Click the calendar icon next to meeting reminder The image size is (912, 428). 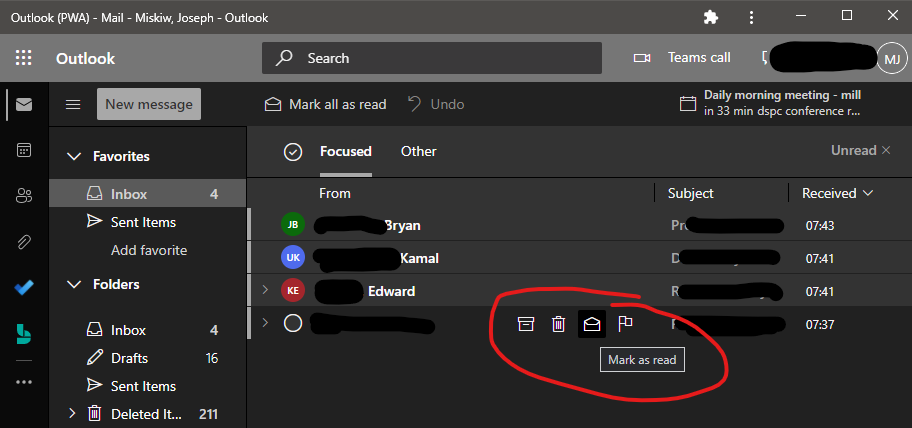point(687,104)
